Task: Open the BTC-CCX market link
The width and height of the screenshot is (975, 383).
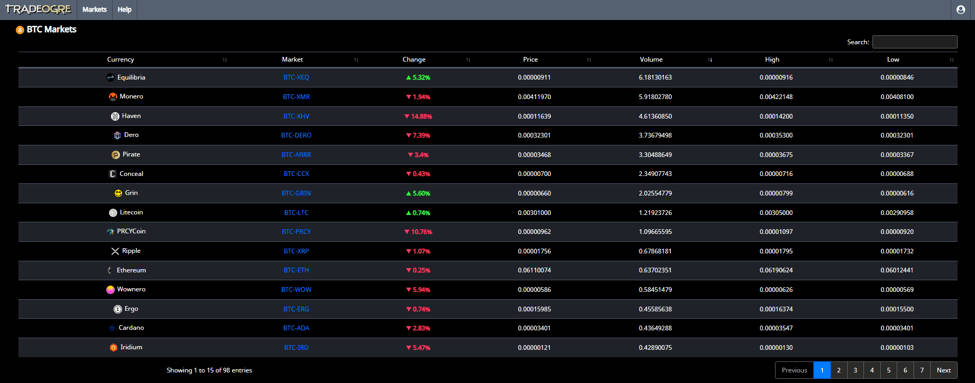Action: [296, 174]
